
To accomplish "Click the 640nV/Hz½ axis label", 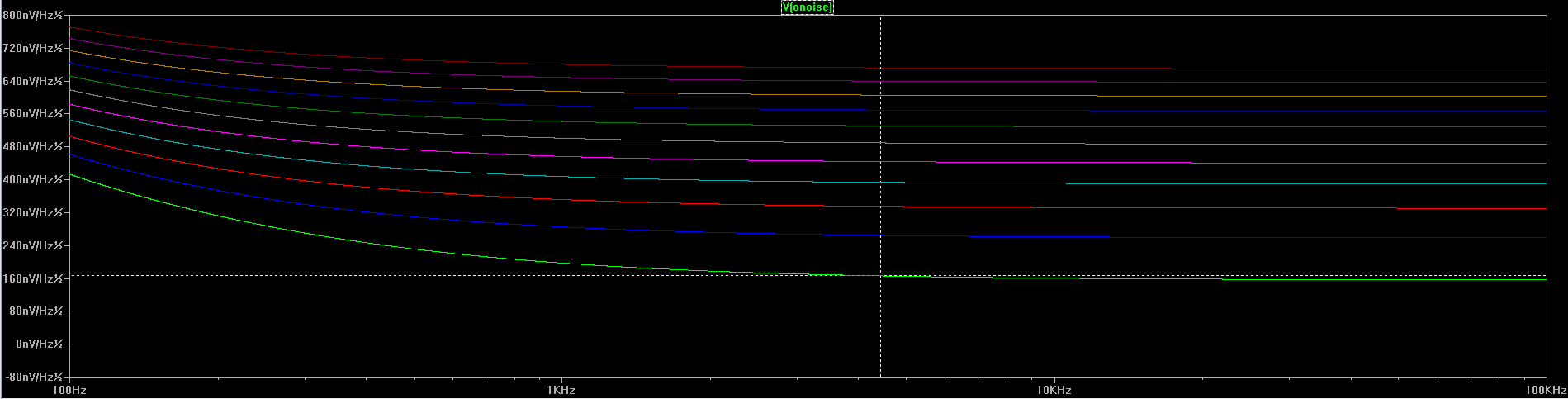I will (x=31, y=81).
